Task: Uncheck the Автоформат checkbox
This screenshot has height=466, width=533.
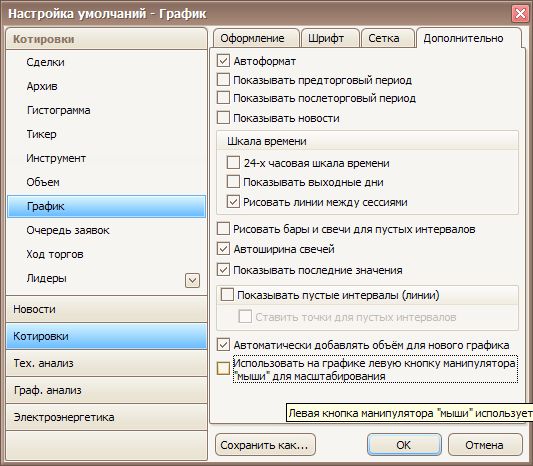Action: click(223, 61)
